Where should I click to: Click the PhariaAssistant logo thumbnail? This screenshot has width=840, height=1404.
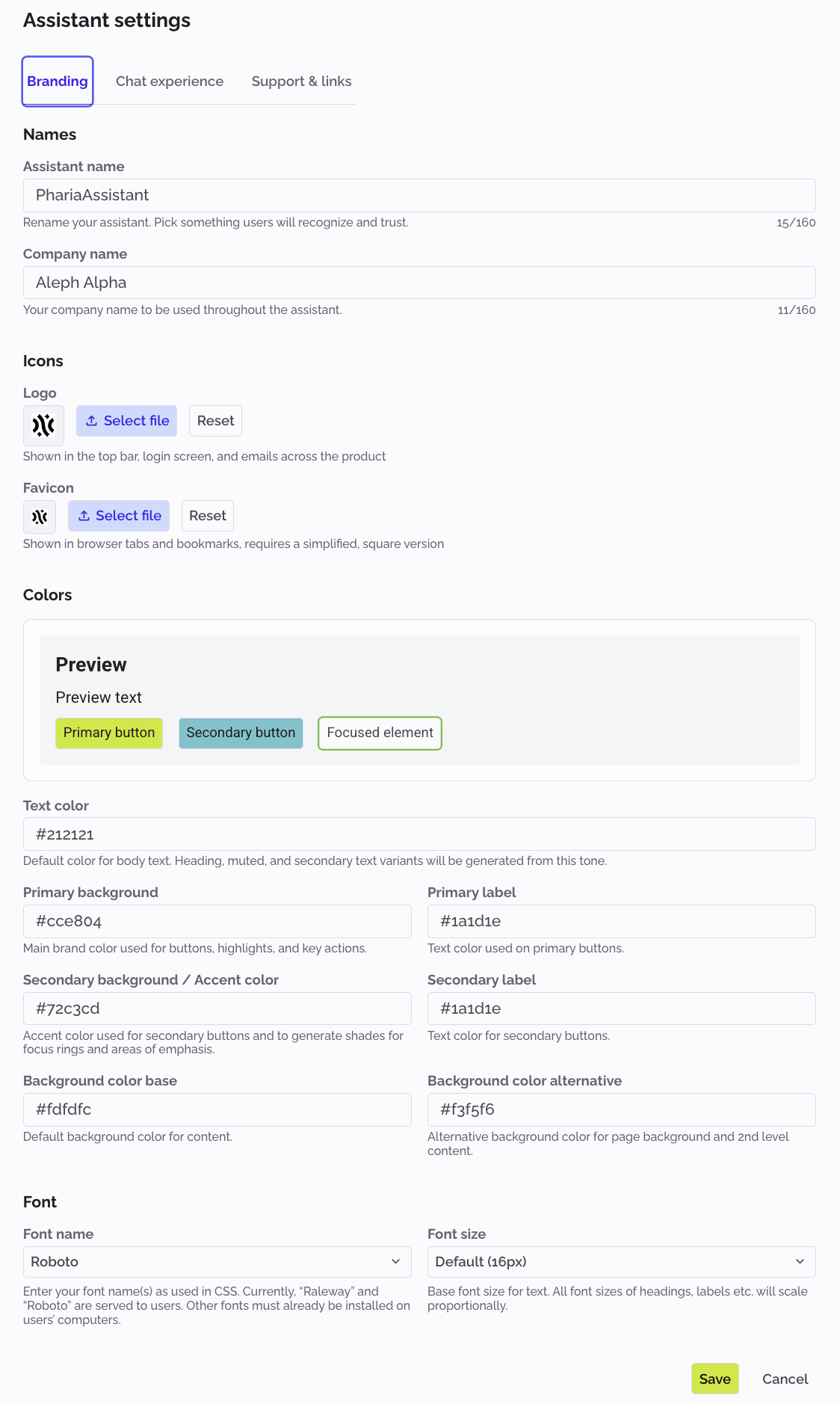[43, 425]
